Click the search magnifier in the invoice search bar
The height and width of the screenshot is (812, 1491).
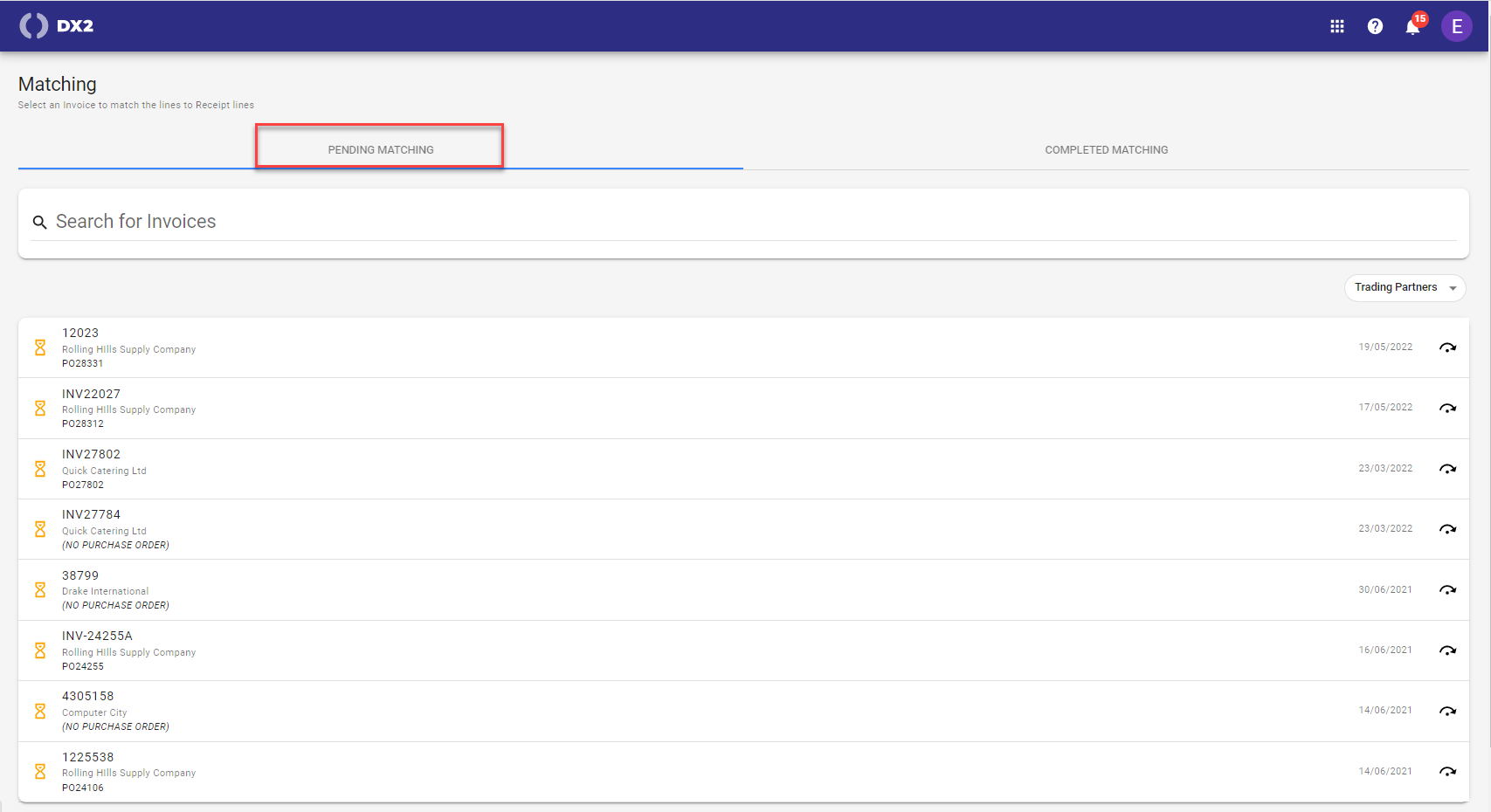(x=40, y=222)
